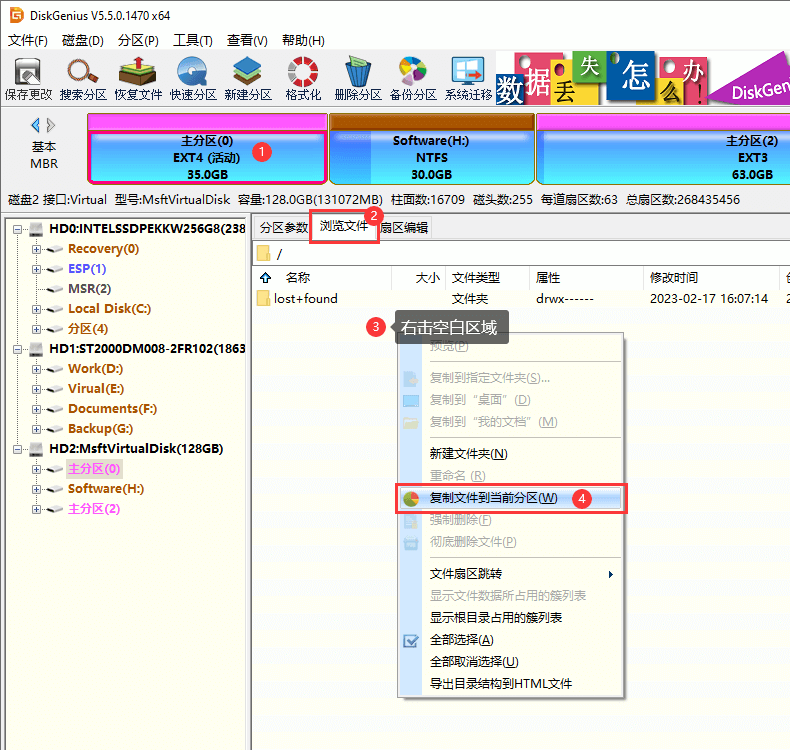Click the Search Partition (搜索分区) magnifier icon
The image size is (790, 750).
[x=83, y=71]
